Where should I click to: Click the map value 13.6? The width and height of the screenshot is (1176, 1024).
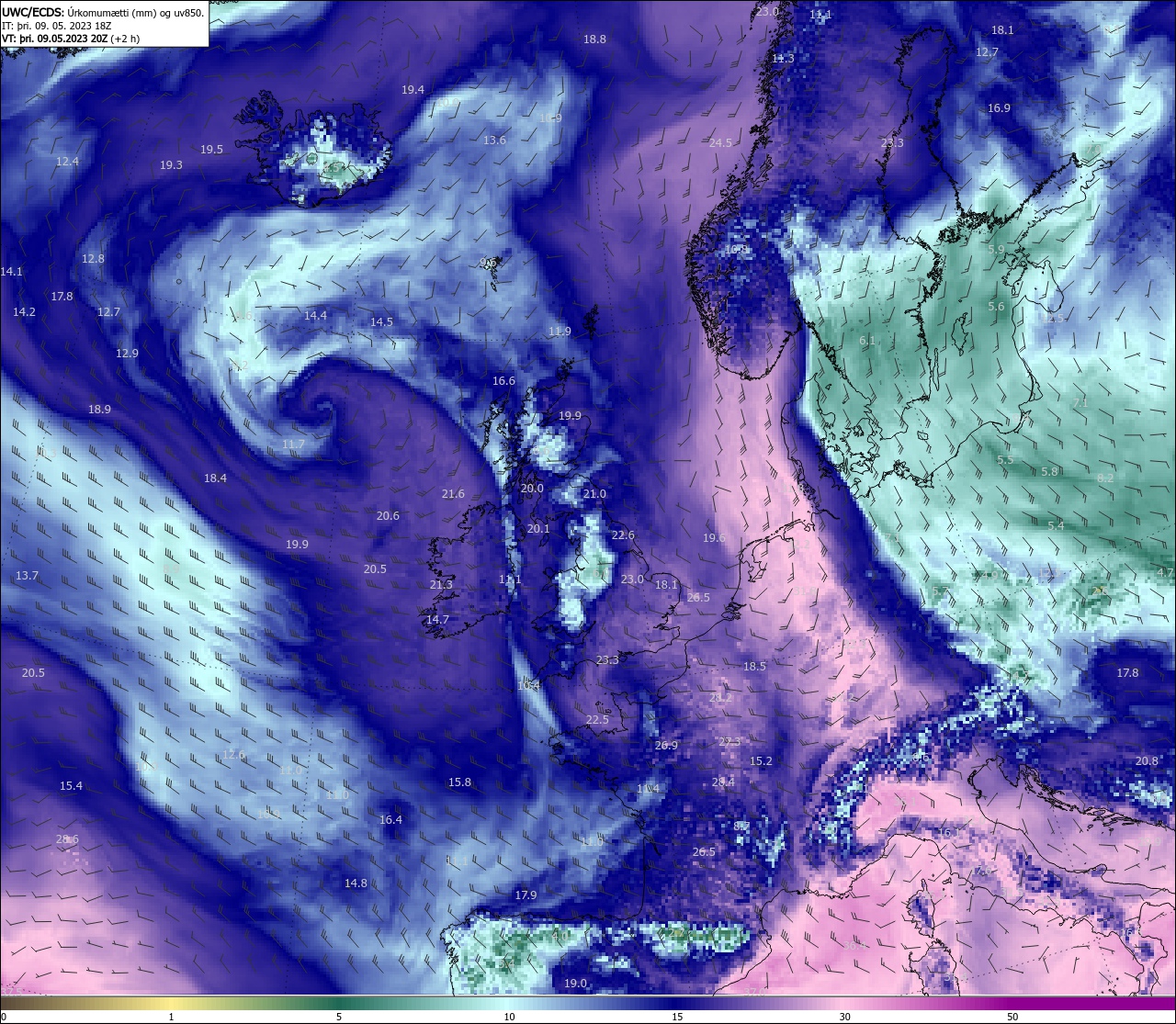pos(494,141)
